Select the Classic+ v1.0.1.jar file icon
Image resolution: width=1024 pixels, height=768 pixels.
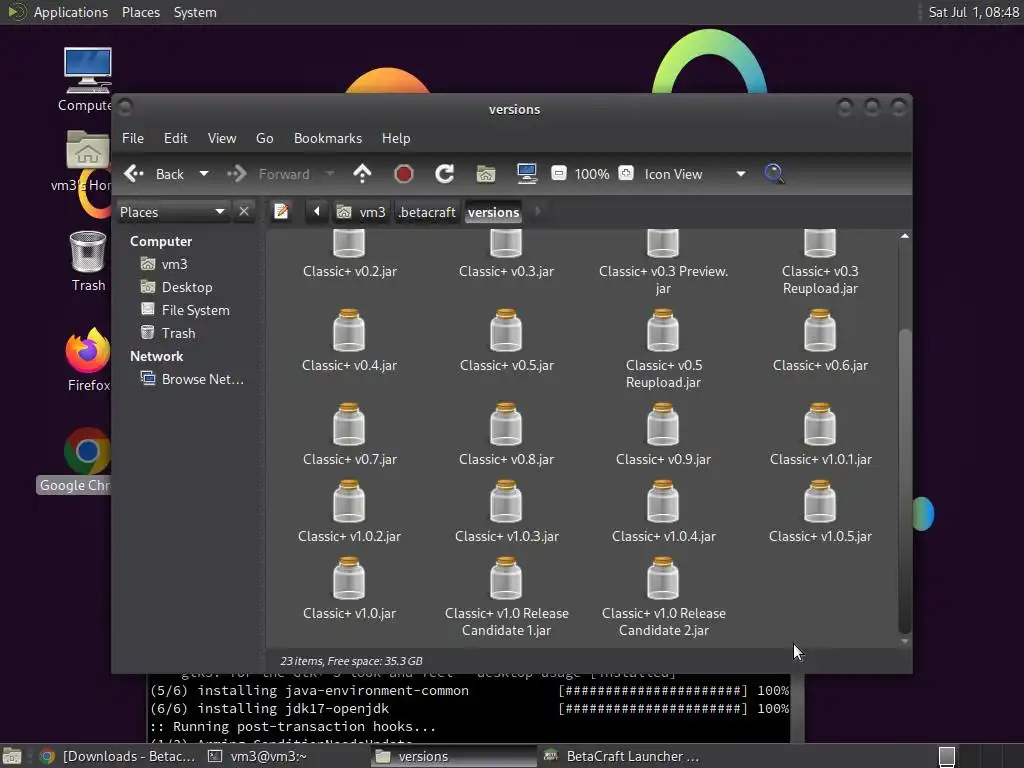820,424
